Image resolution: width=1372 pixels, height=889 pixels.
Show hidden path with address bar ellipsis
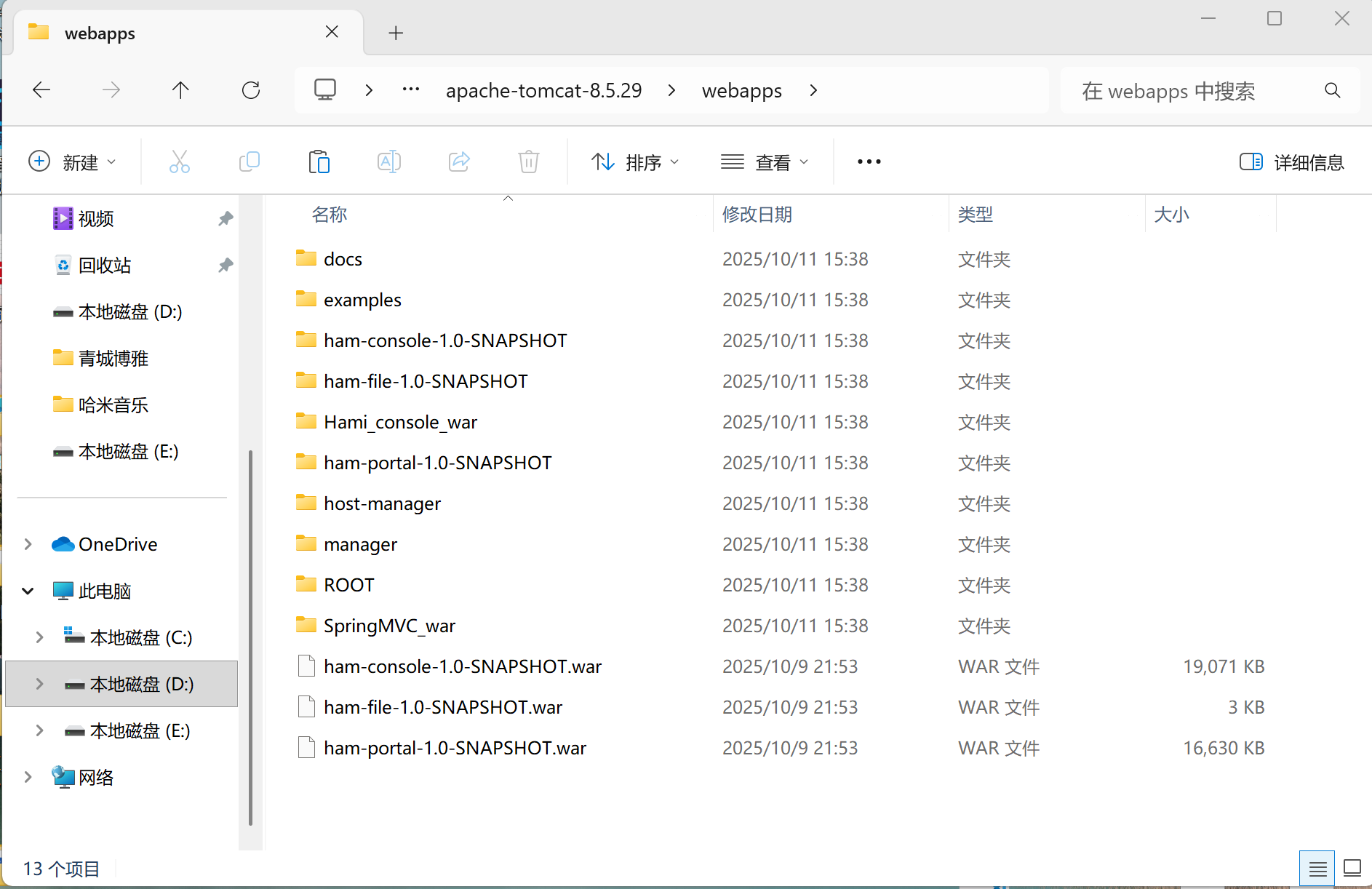411,89
